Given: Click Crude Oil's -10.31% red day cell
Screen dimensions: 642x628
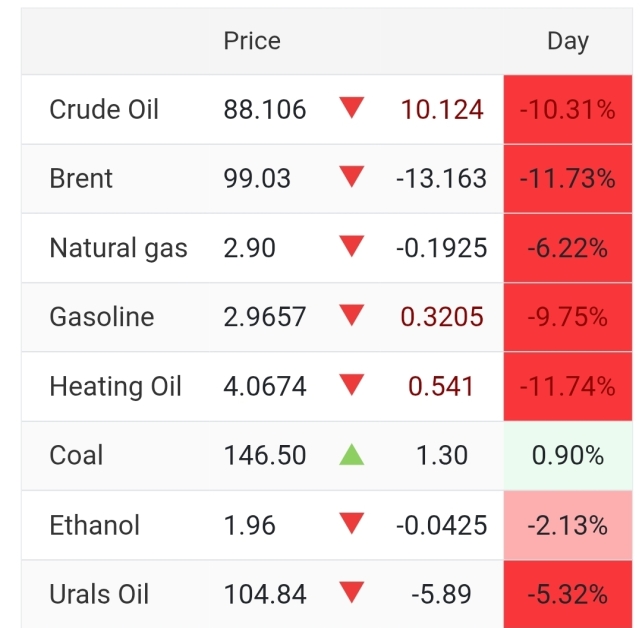Looking at the screenshot, I should tap(567, 109).
